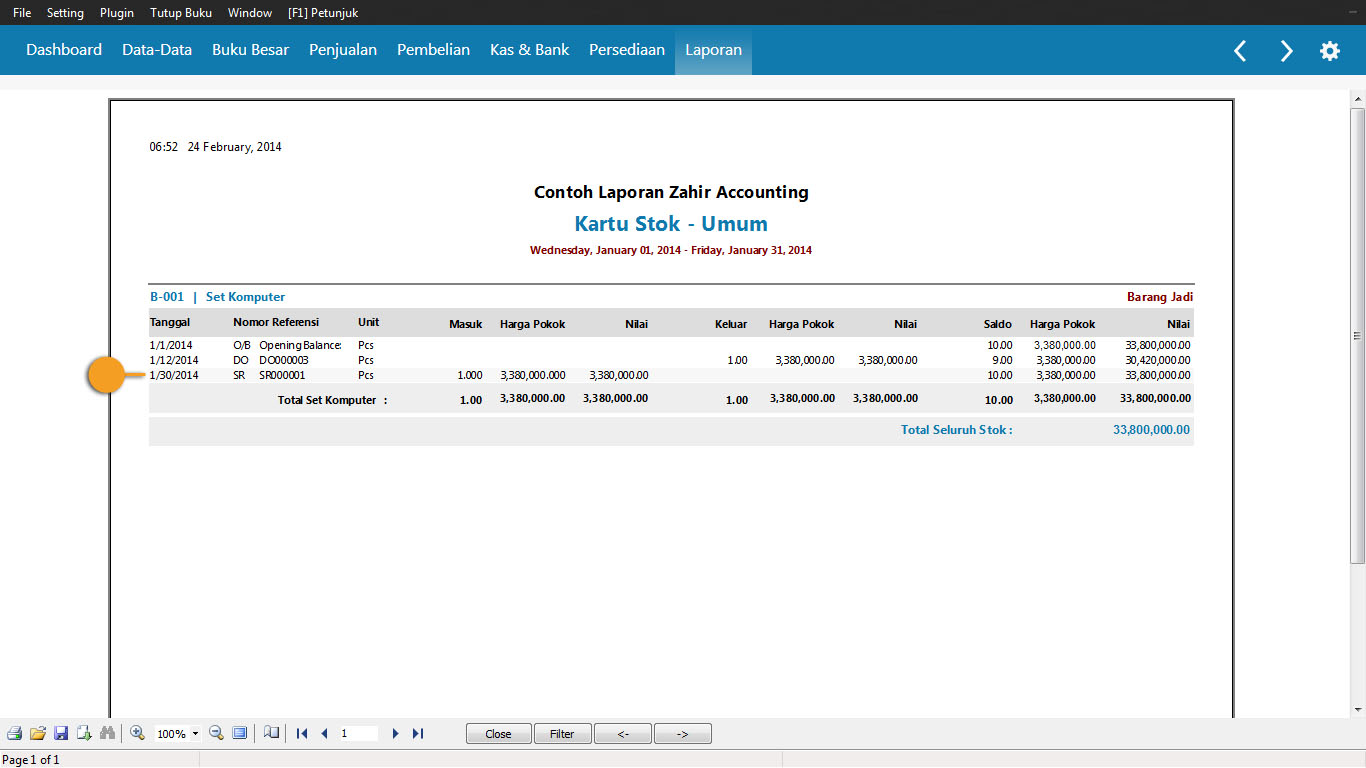This screenshot has height=768, width=1366.
Task: Click the scrollbar down arrow
Action: [x=1357, y=709]
